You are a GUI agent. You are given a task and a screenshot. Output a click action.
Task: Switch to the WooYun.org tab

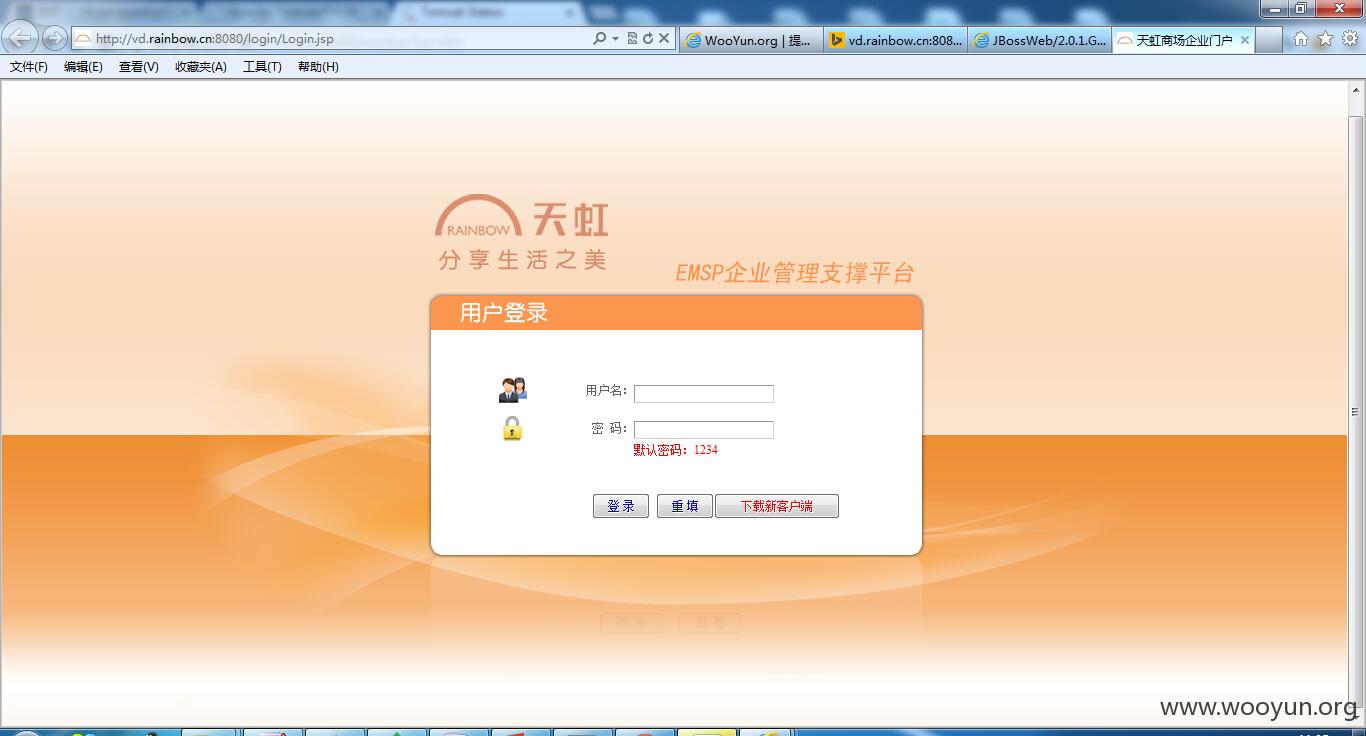751,40
